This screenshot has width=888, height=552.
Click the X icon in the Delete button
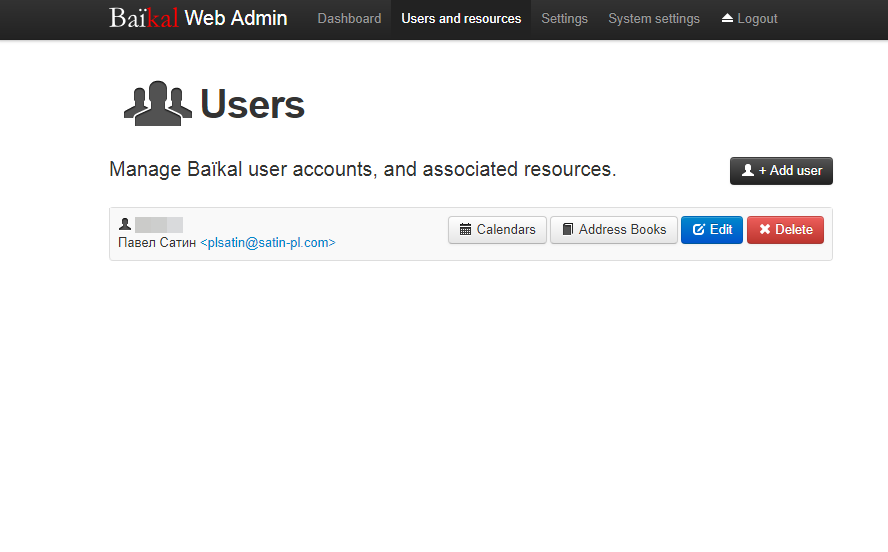tap(765, 230)
